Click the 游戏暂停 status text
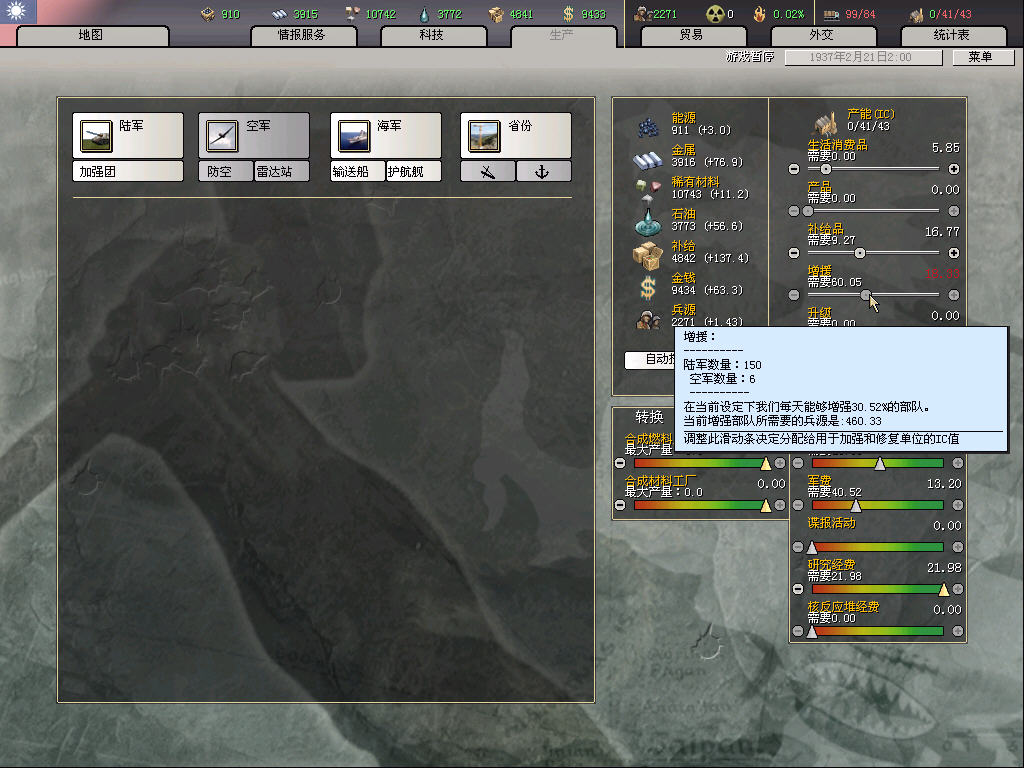Image resolution: width=1024 pixels, height=768 pixels. [x=750, y=57]
